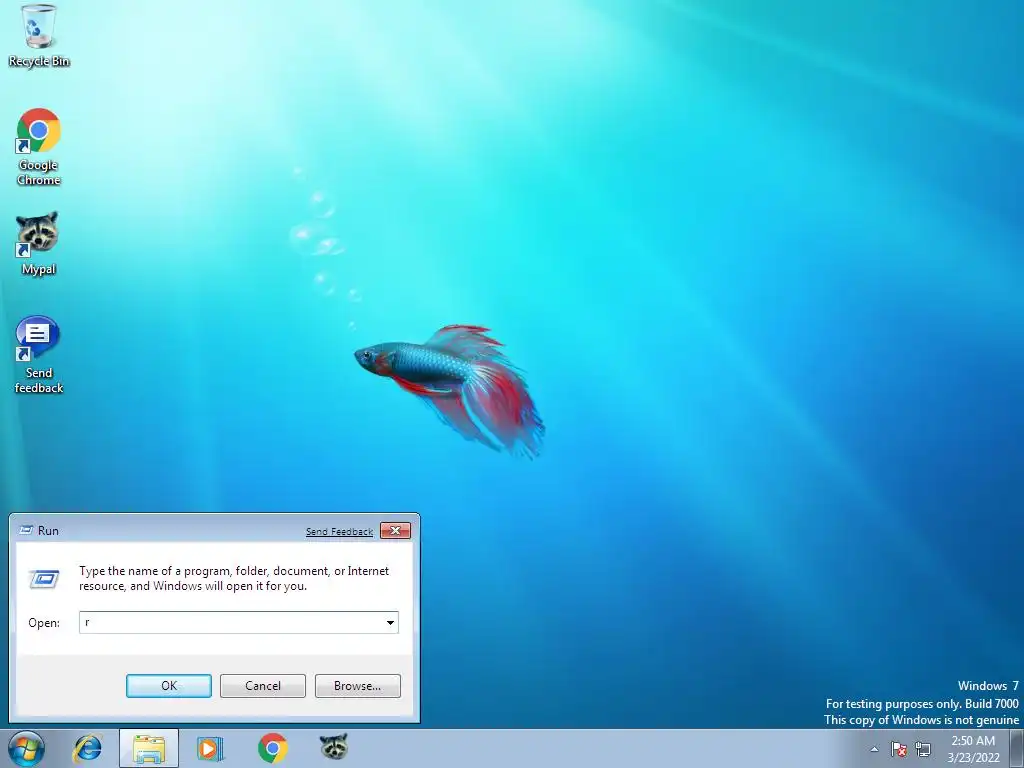Confirm with the OK button

coord(168,686)
